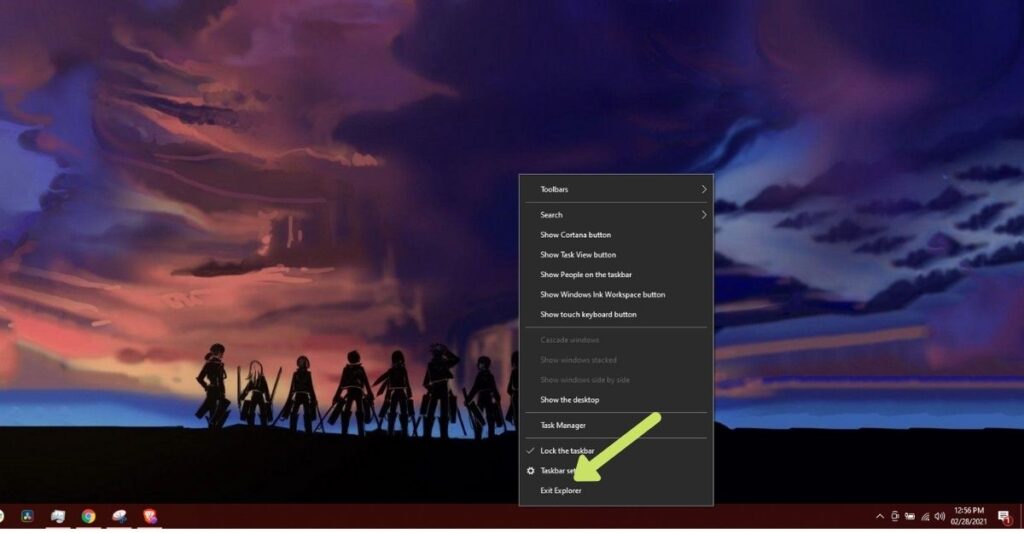Click the white app icon left of Chrome
Screen dimensions: 1024x533
point(57,516)
